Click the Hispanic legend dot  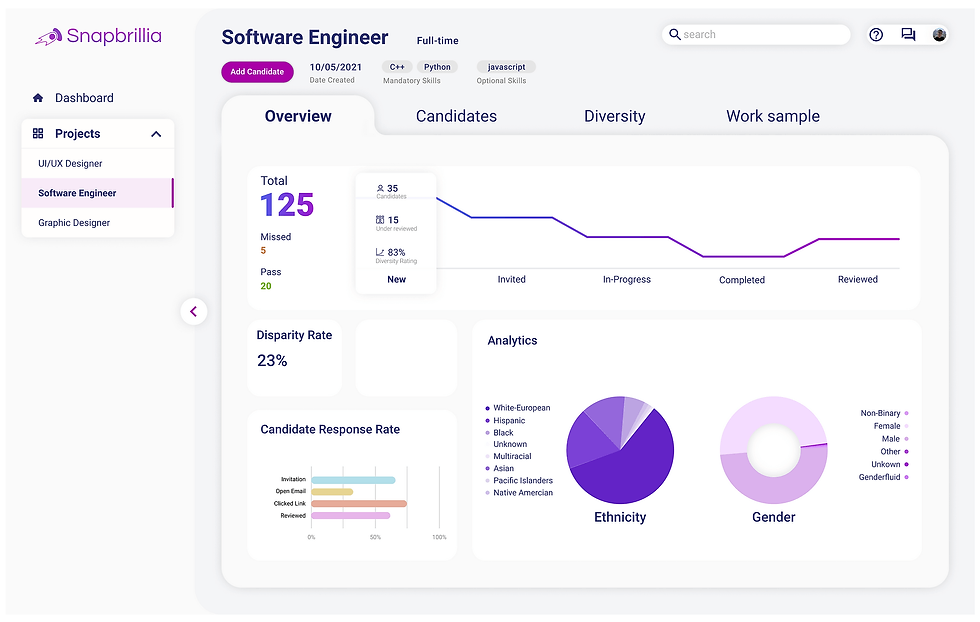pos(488,421)
